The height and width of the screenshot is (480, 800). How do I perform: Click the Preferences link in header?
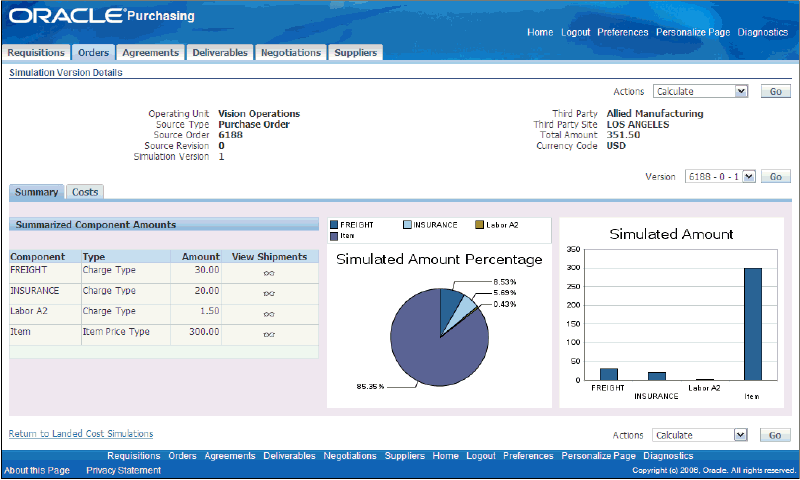(622, 32)
